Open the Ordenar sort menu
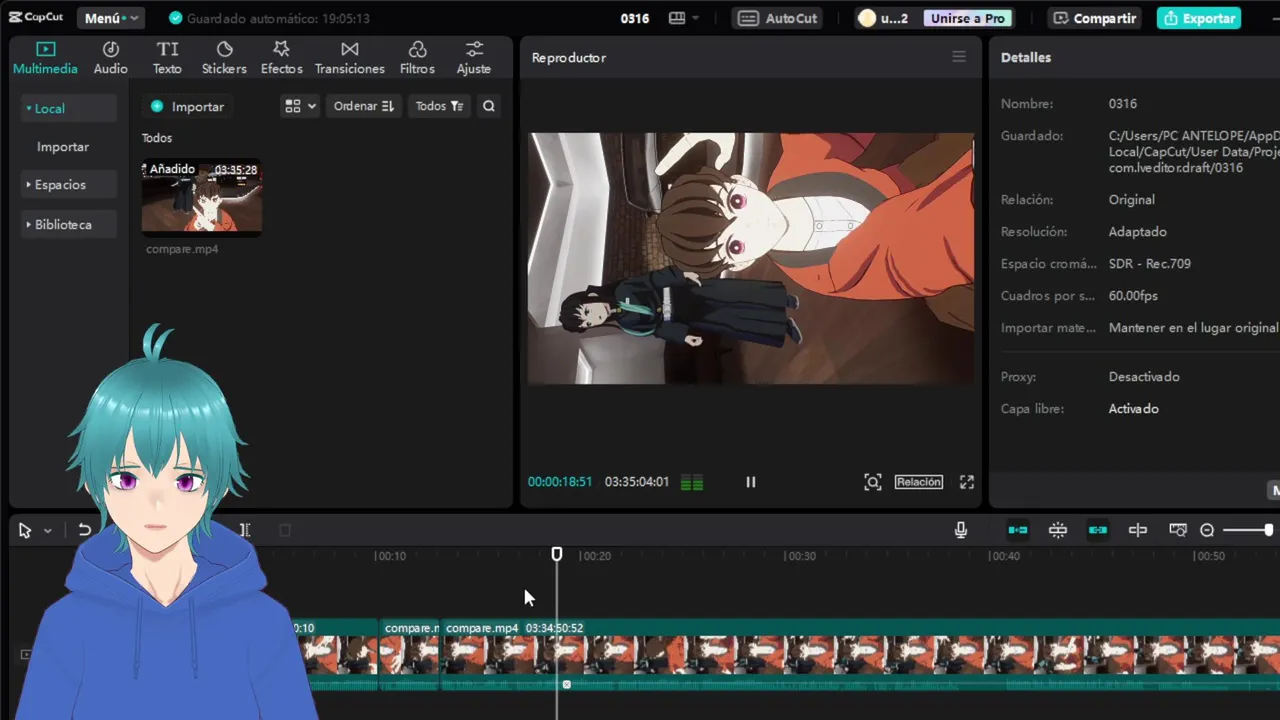This screenshot has height=720, width=1280. tap(364, 106)
